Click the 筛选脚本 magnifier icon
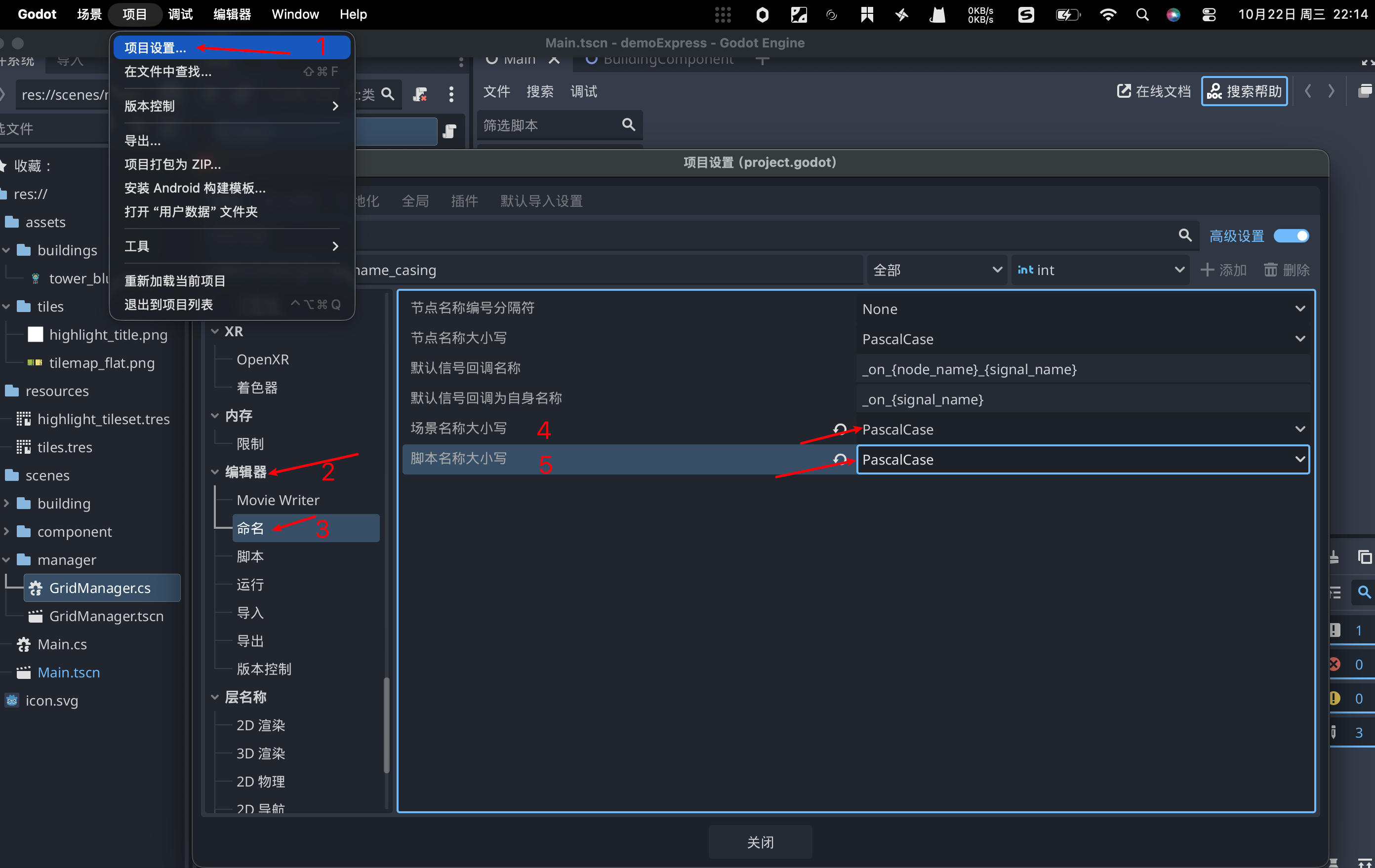The height and width of the screenshot is (868, 1375). (628, 125)
